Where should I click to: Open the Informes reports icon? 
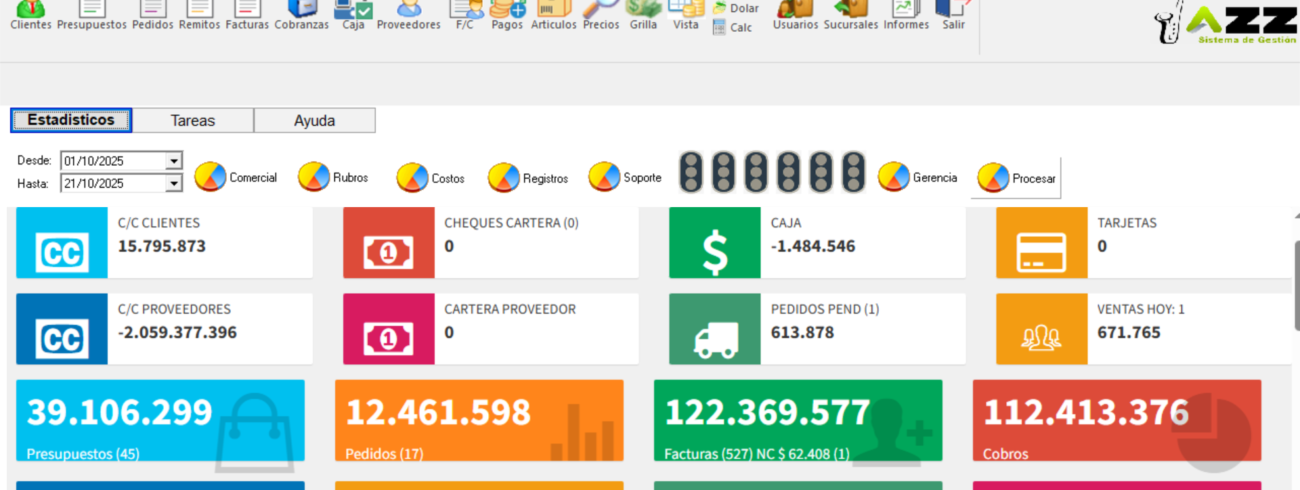pyautogui.click(x=905, y=14)
